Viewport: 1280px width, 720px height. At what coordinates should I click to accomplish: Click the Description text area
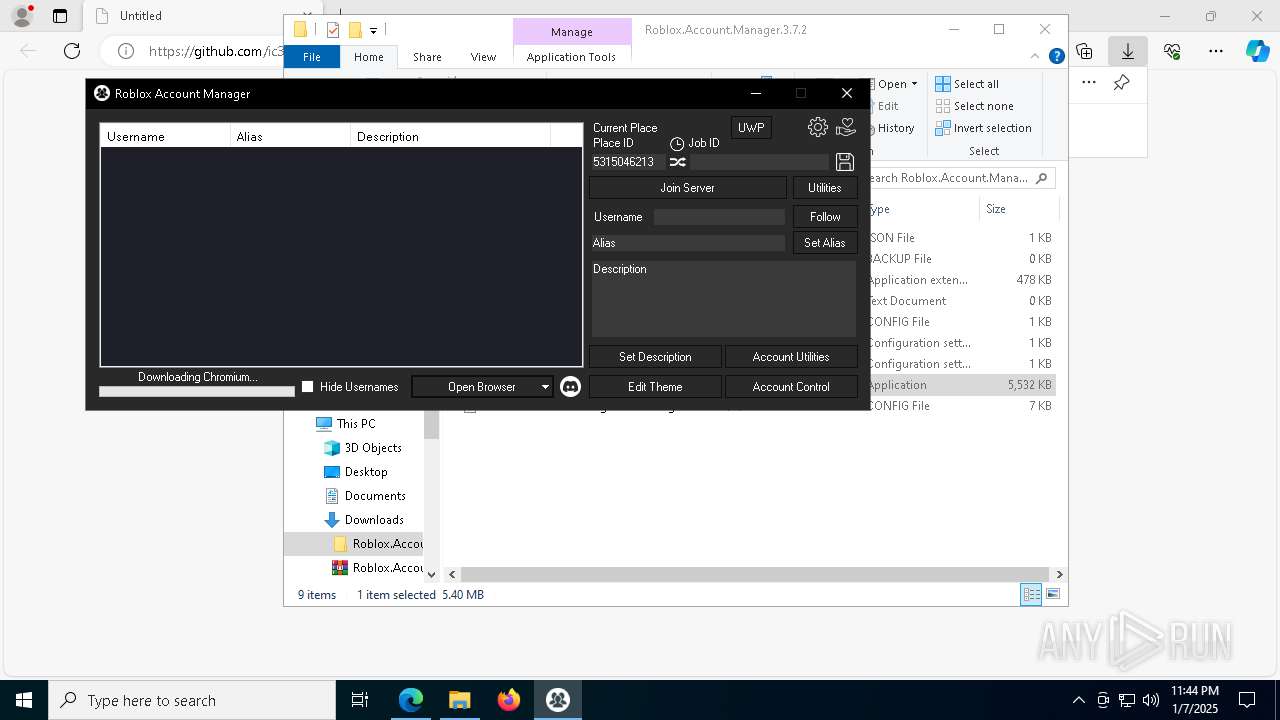724,299
